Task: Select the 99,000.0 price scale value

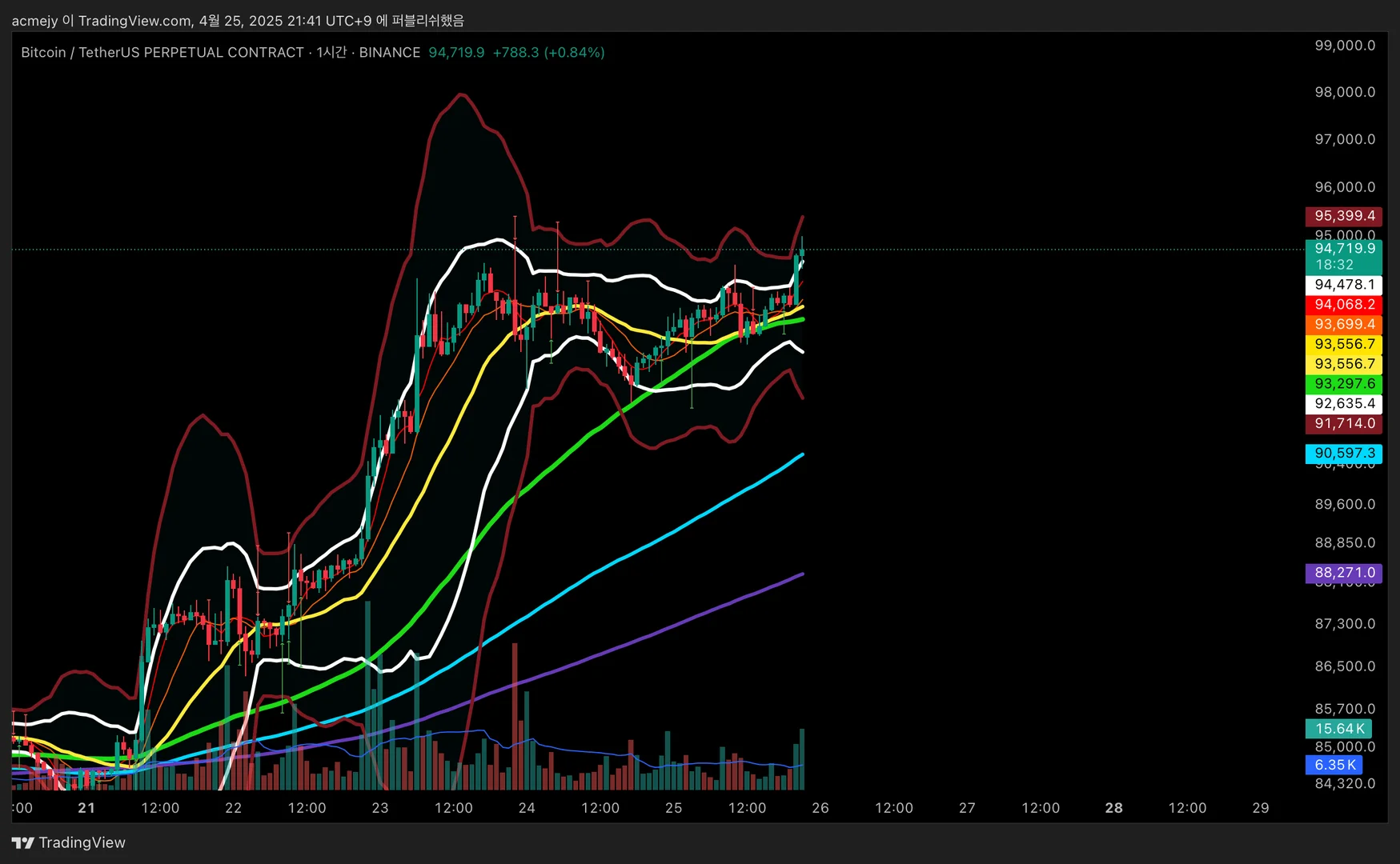Action: point(1345,46)
